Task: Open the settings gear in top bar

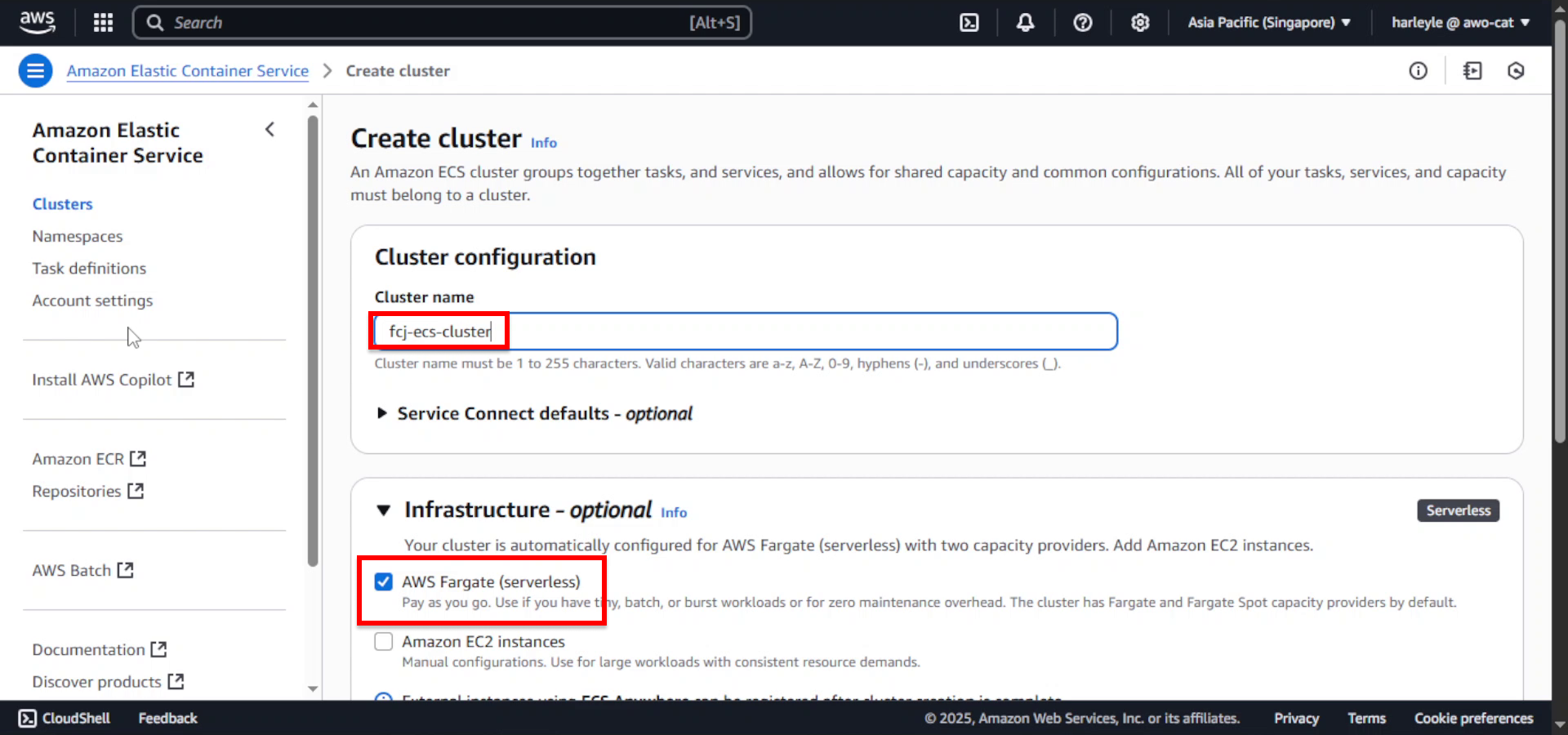Action: 1140,22
